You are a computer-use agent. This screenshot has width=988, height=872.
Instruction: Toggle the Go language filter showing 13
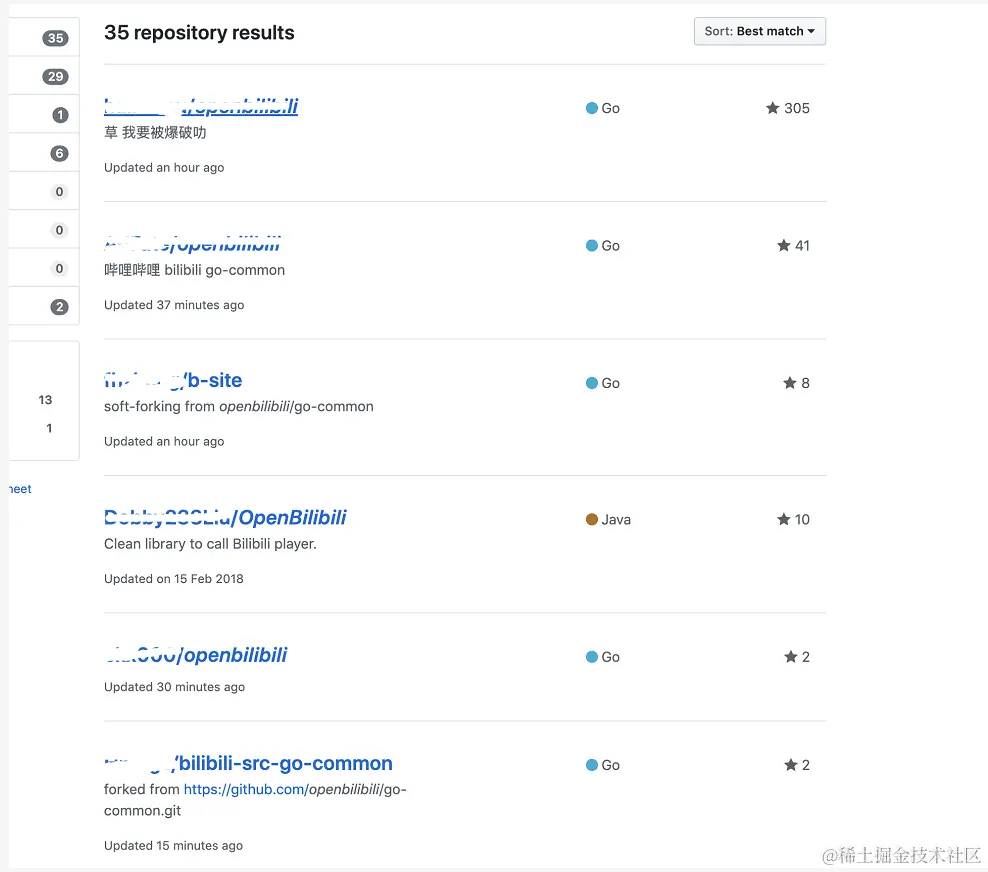coord(45,399)
